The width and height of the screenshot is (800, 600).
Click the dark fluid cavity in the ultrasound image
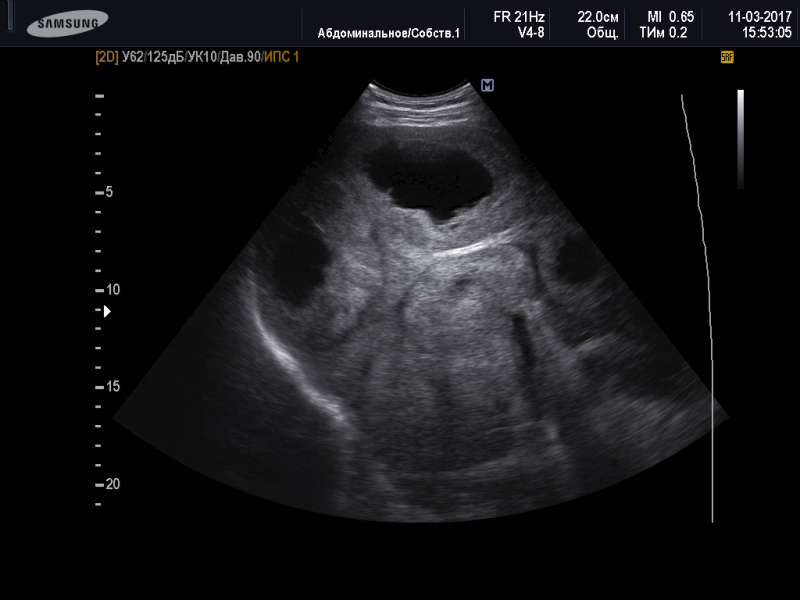[x=428, y=180]
